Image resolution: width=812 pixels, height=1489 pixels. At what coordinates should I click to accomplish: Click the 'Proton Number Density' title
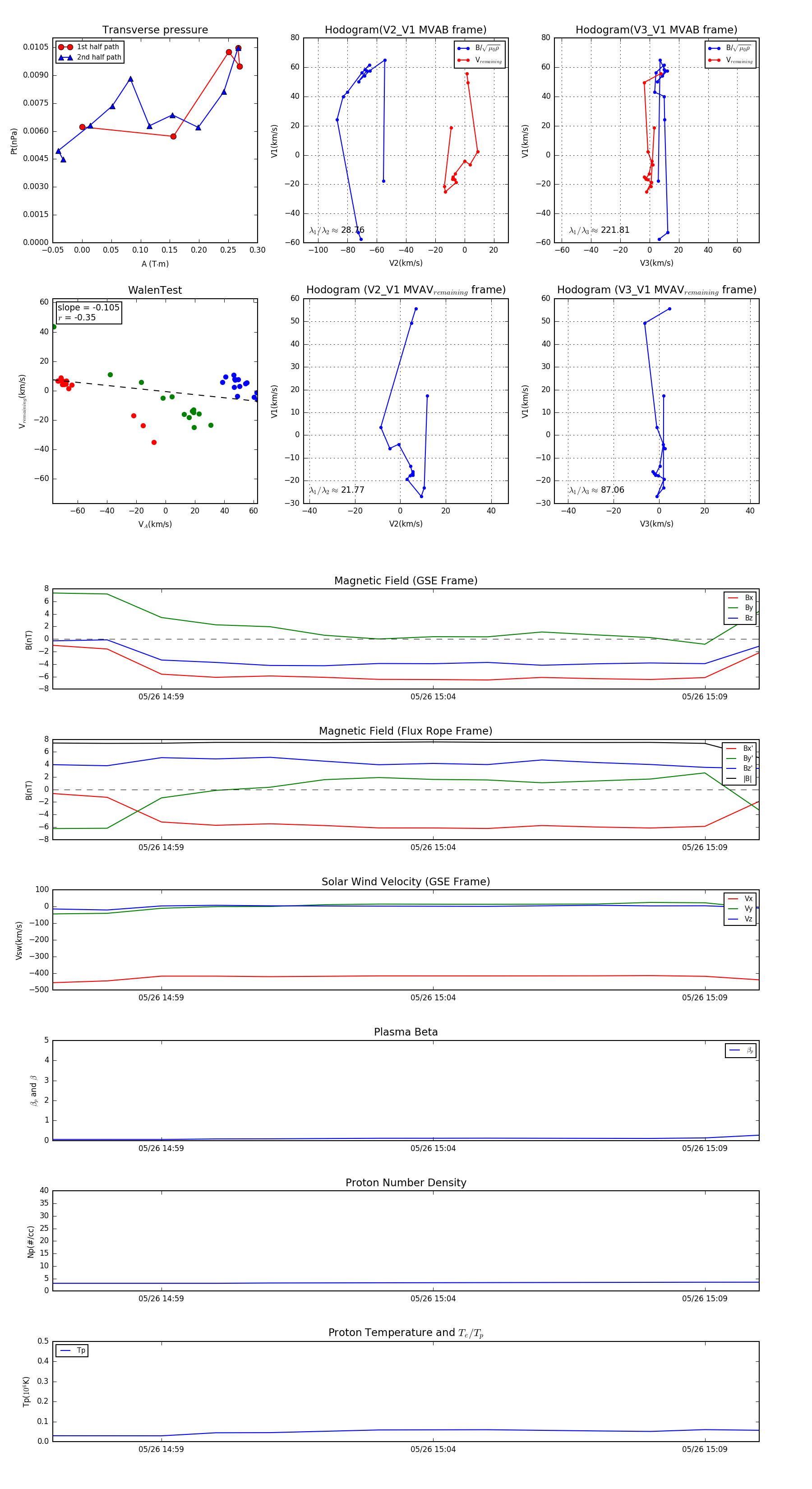coord(406,1183)
